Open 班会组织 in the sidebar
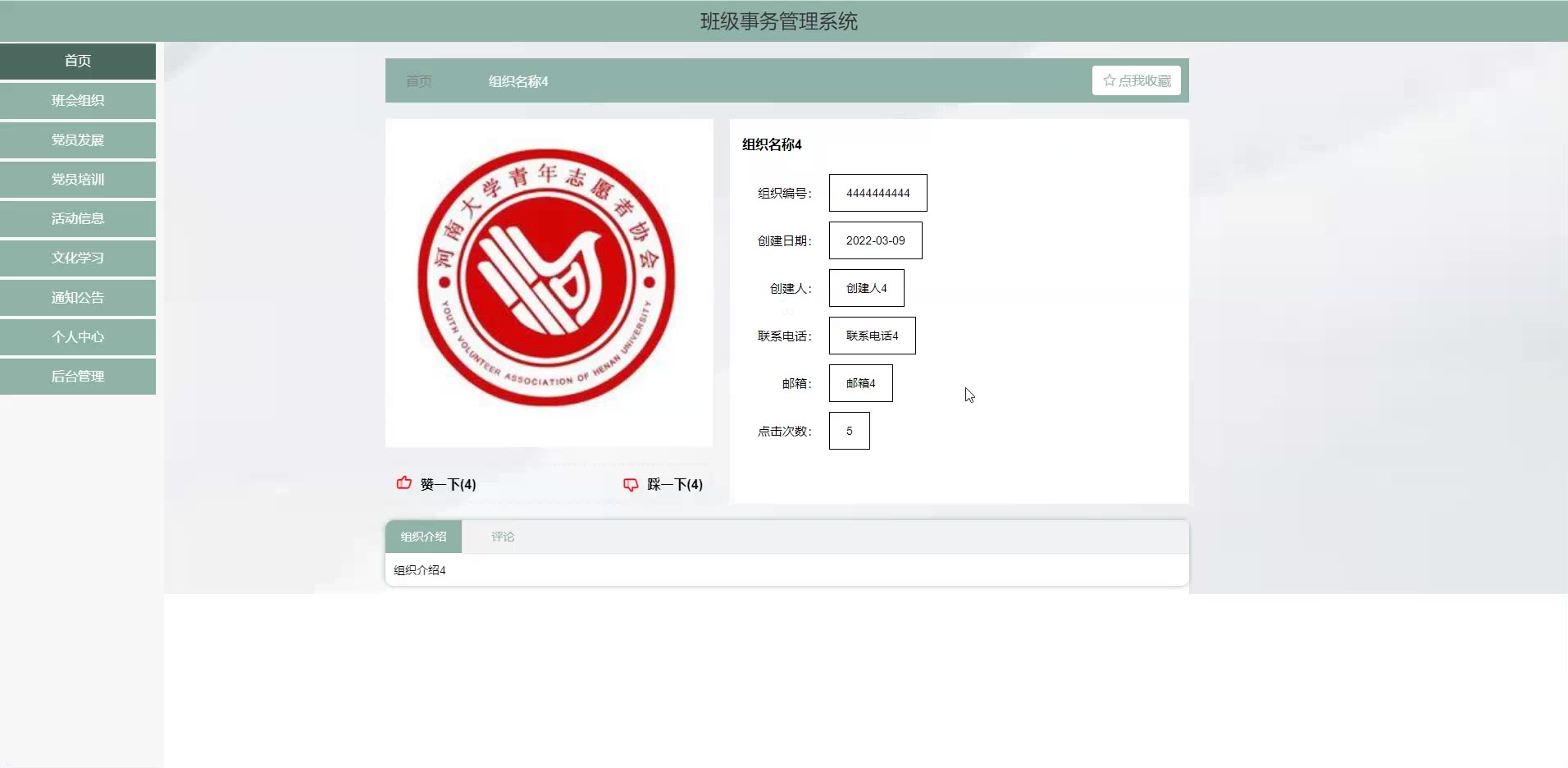Viewport: 1568px width, 768px height. [78, 100]
